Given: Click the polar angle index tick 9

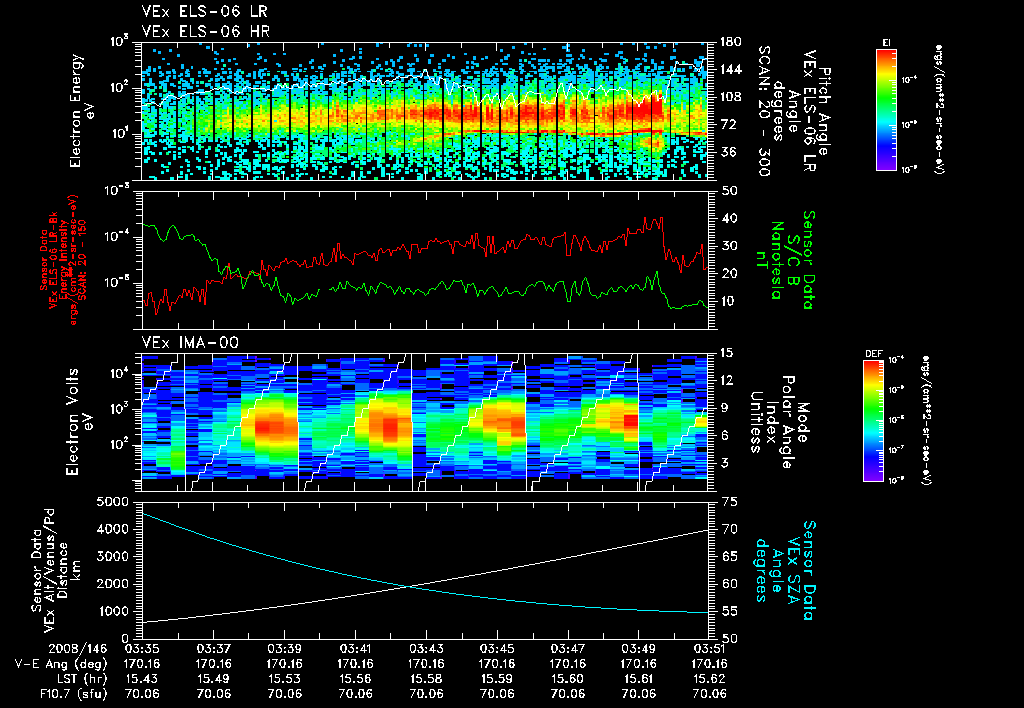Looking at the screenshot, I should coord(726,408).
